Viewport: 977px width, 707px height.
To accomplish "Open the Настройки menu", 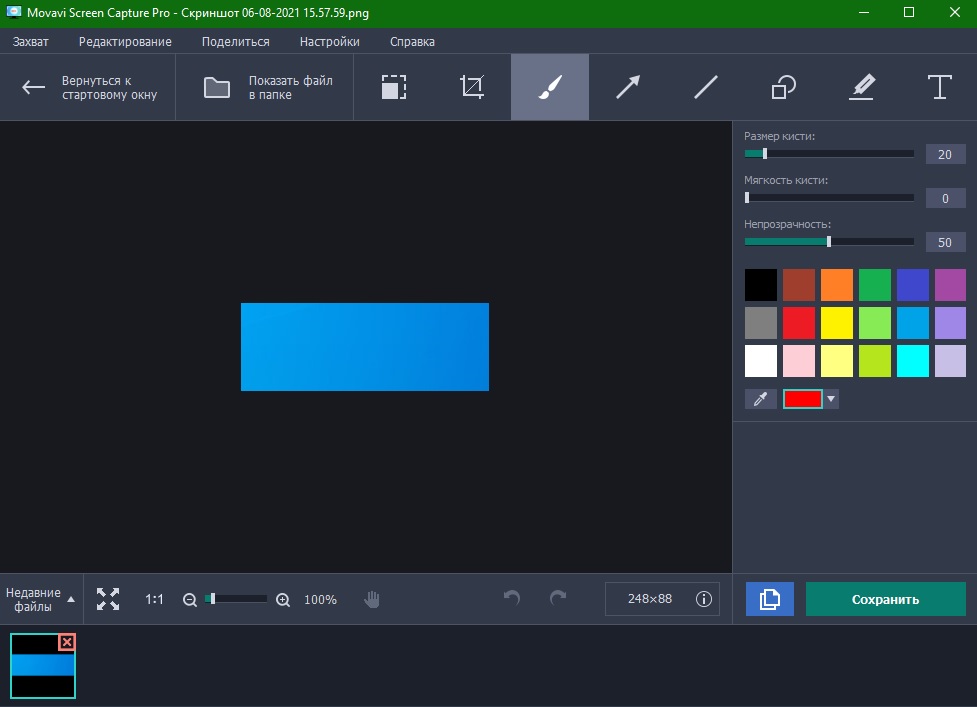I will click(x=330, y=42).
